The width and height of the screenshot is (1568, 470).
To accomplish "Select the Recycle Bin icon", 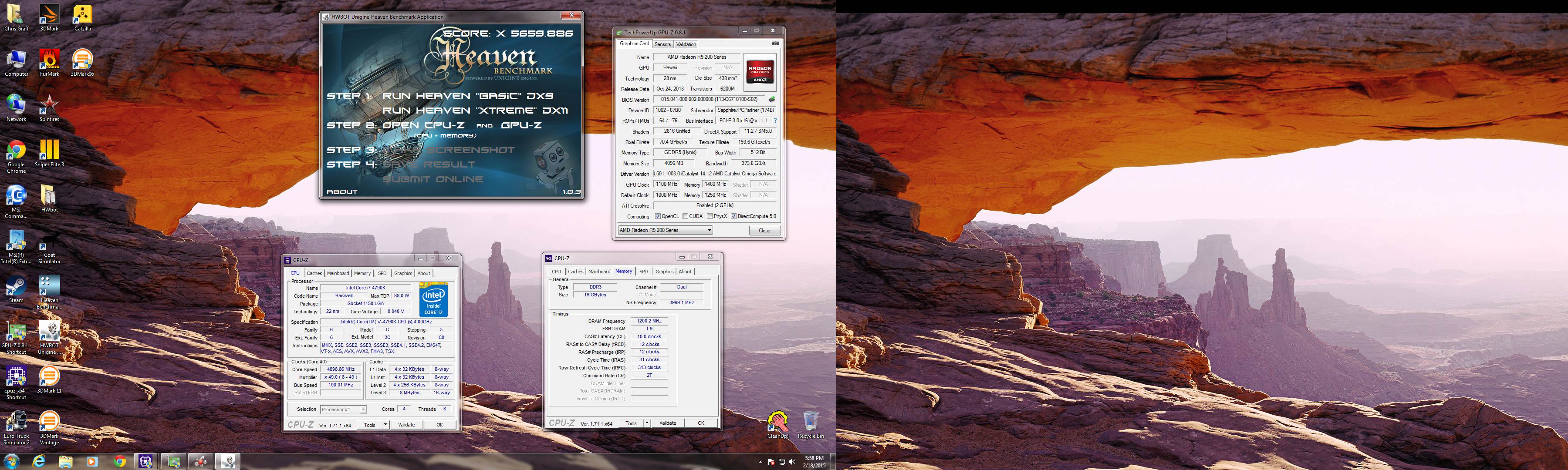I will click(x=811, y=425).
